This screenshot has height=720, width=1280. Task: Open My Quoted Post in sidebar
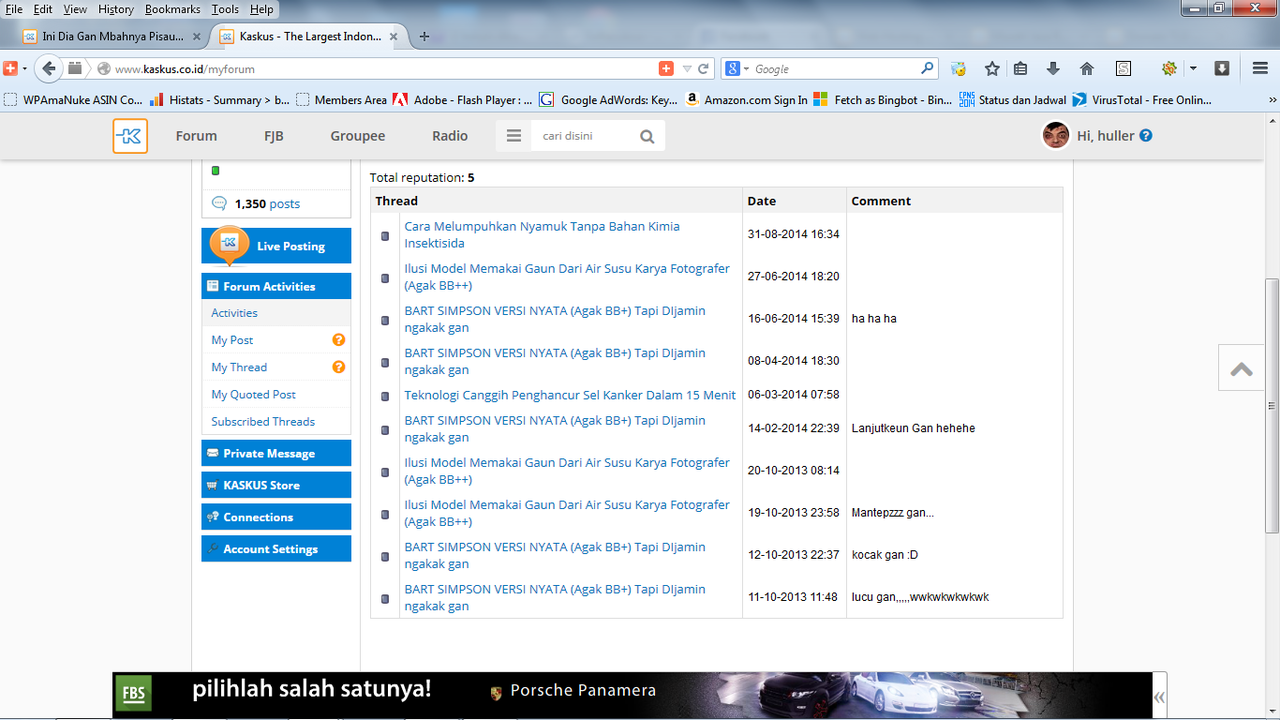tap(253, 394)
